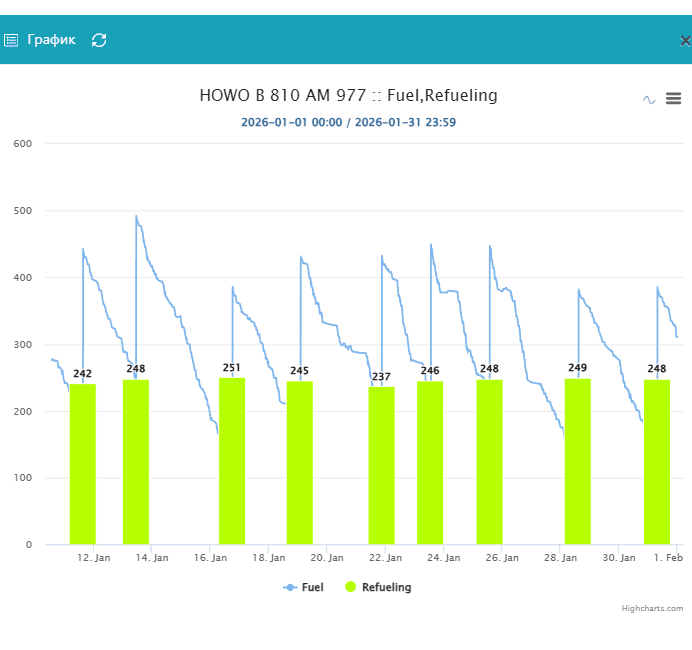Open the Highcharts hamburger export menu
Screen dimensions: 692x650
pyautogui.click(x=673, y=99)
